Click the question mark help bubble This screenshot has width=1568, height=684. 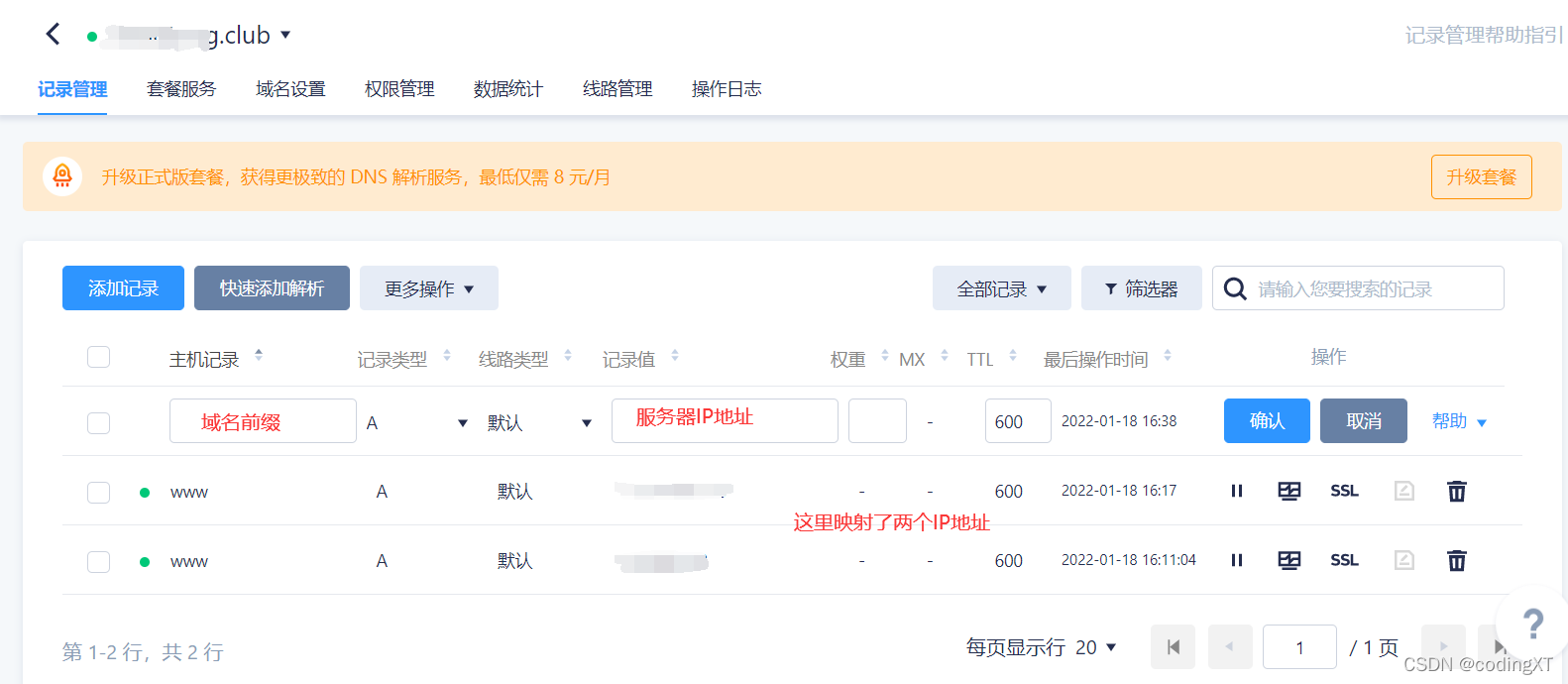(1531, 625)
